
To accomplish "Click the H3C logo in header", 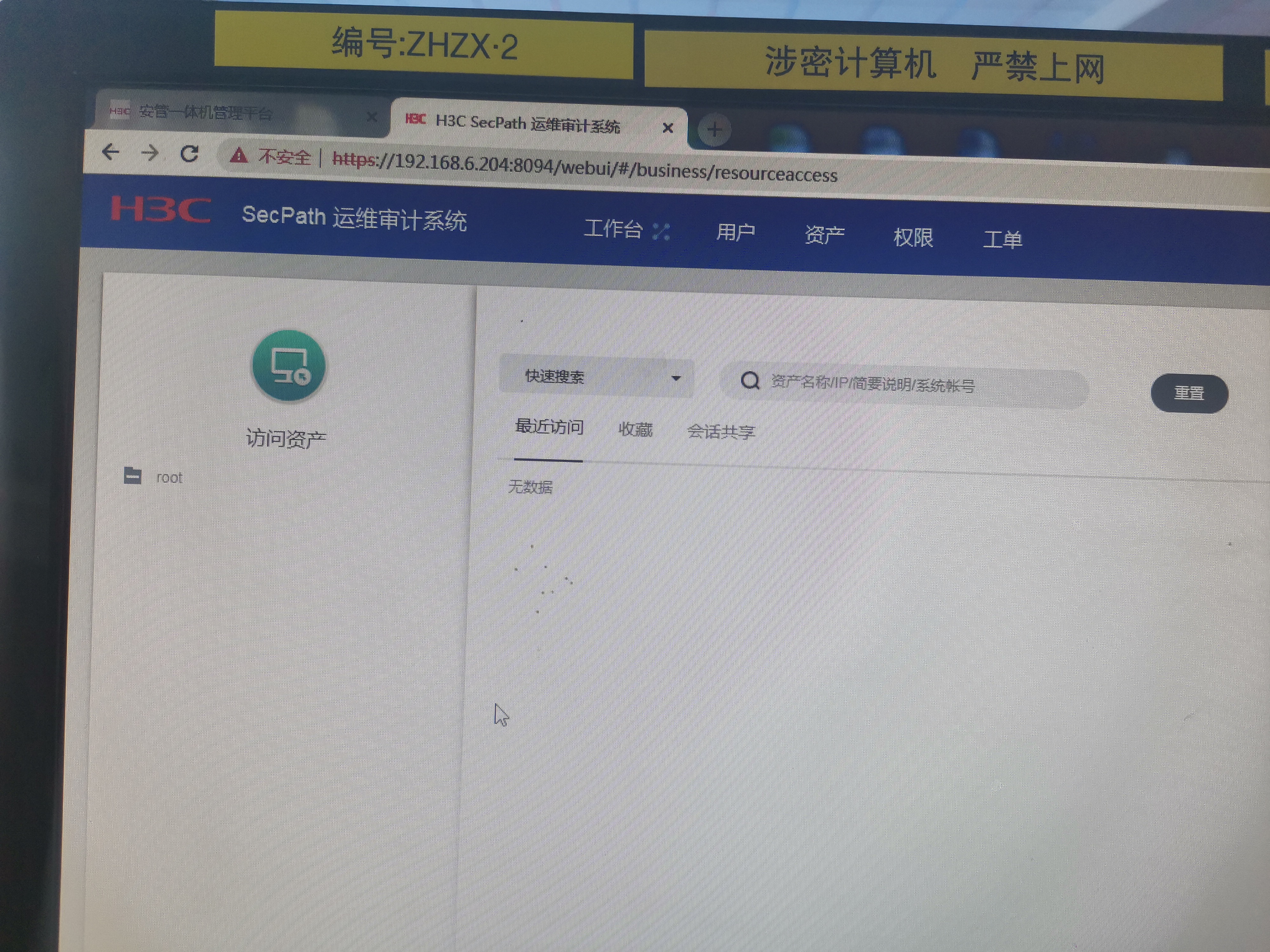I will [161, 209].
